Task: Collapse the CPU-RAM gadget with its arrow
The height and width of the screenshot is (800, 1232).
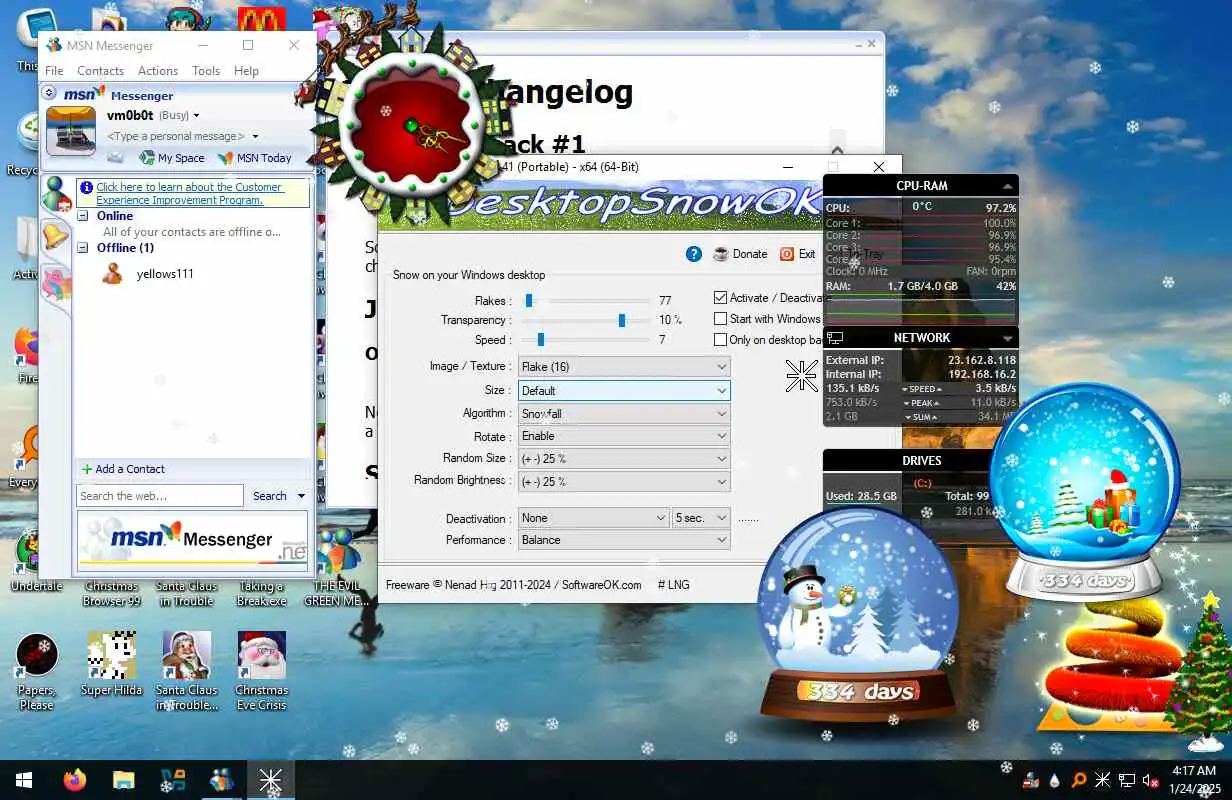Action: [x=1007, y=187]
